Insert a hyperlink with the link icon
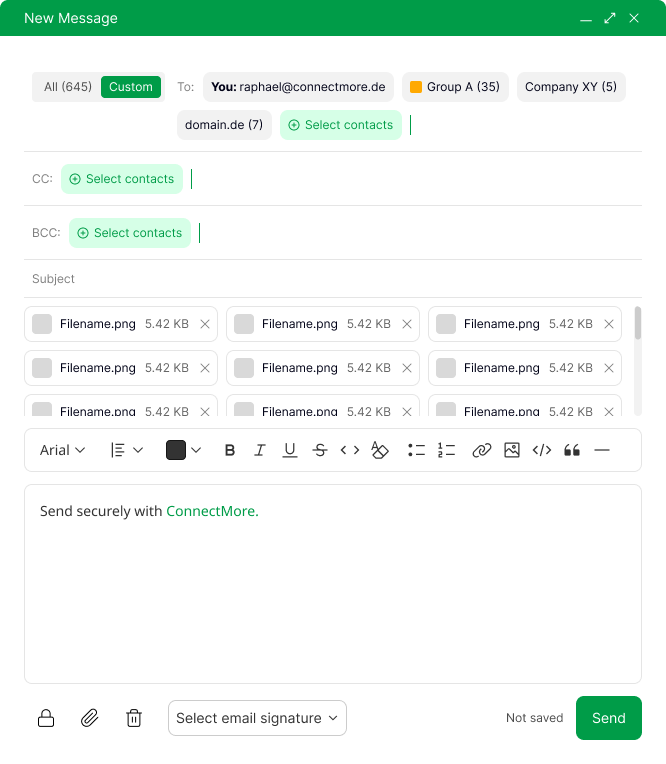The width and height of the screenshot is (666, 764). pyautogui.click(x=481, y=450)
